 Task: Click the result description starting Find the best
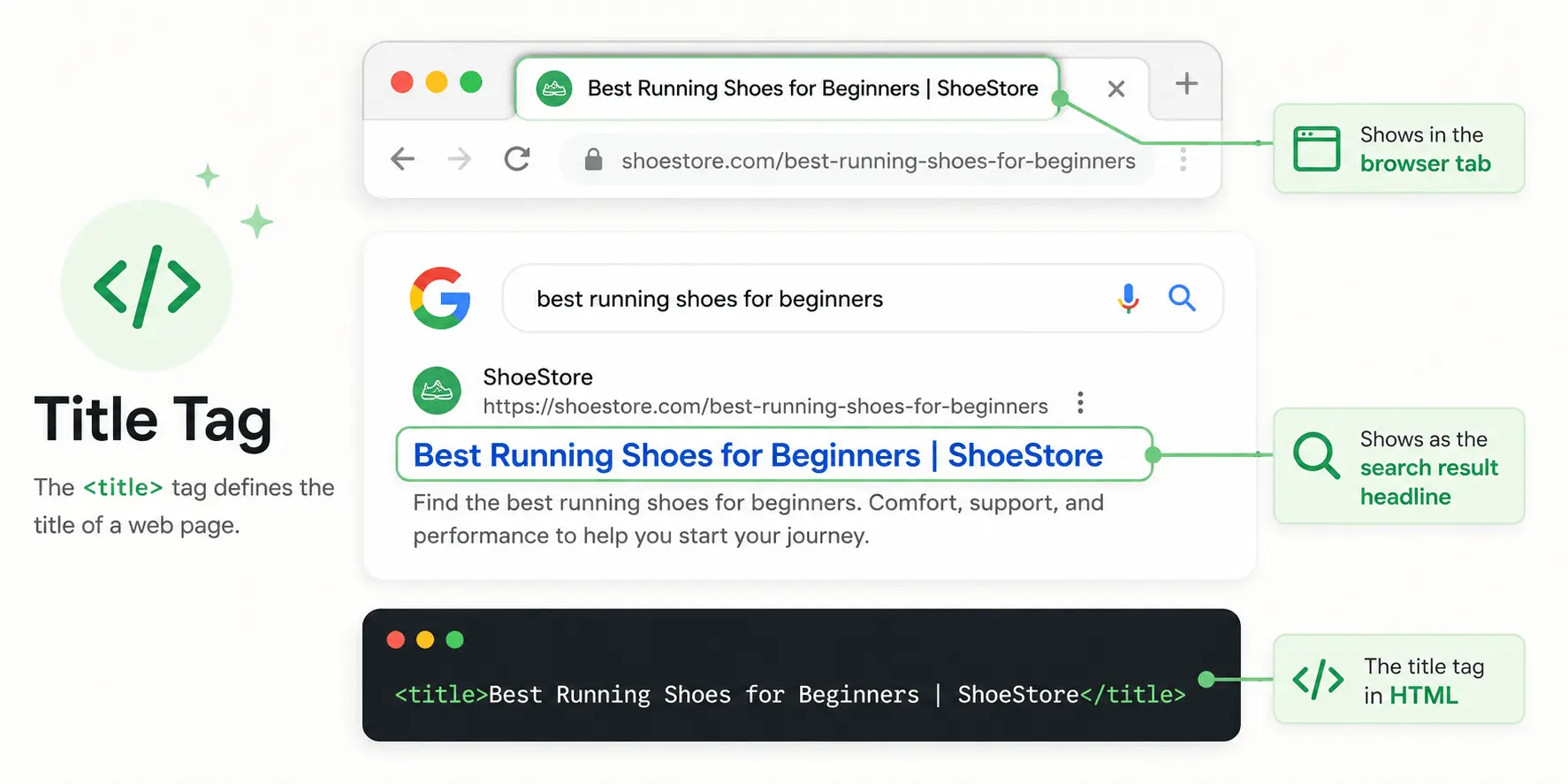pyautogui.click(x=758, y=519)
